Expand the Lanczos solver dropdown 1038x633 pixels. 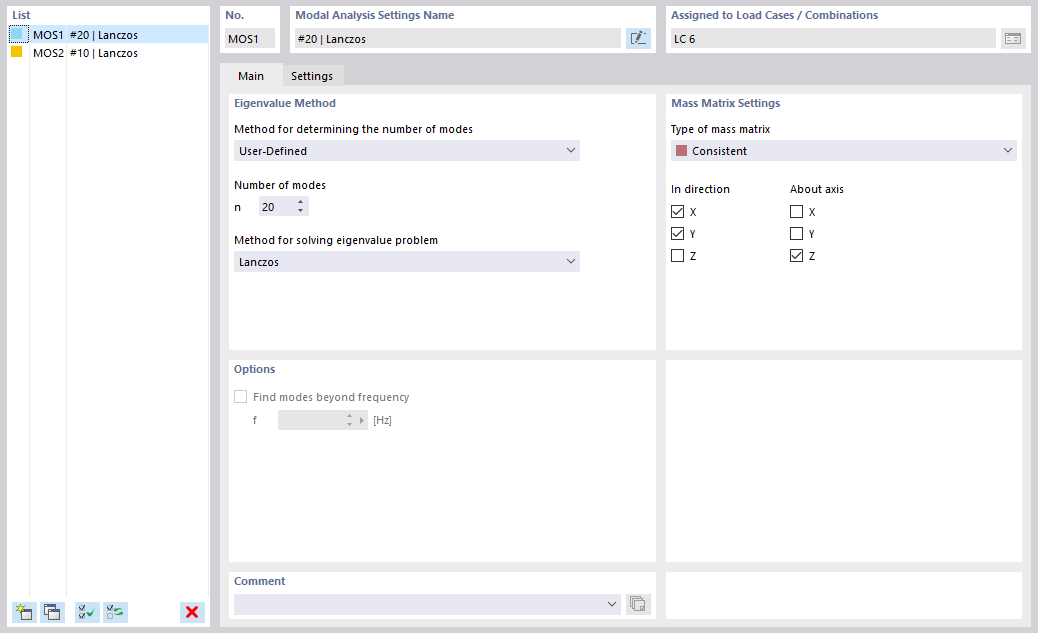tap(406, 262)
